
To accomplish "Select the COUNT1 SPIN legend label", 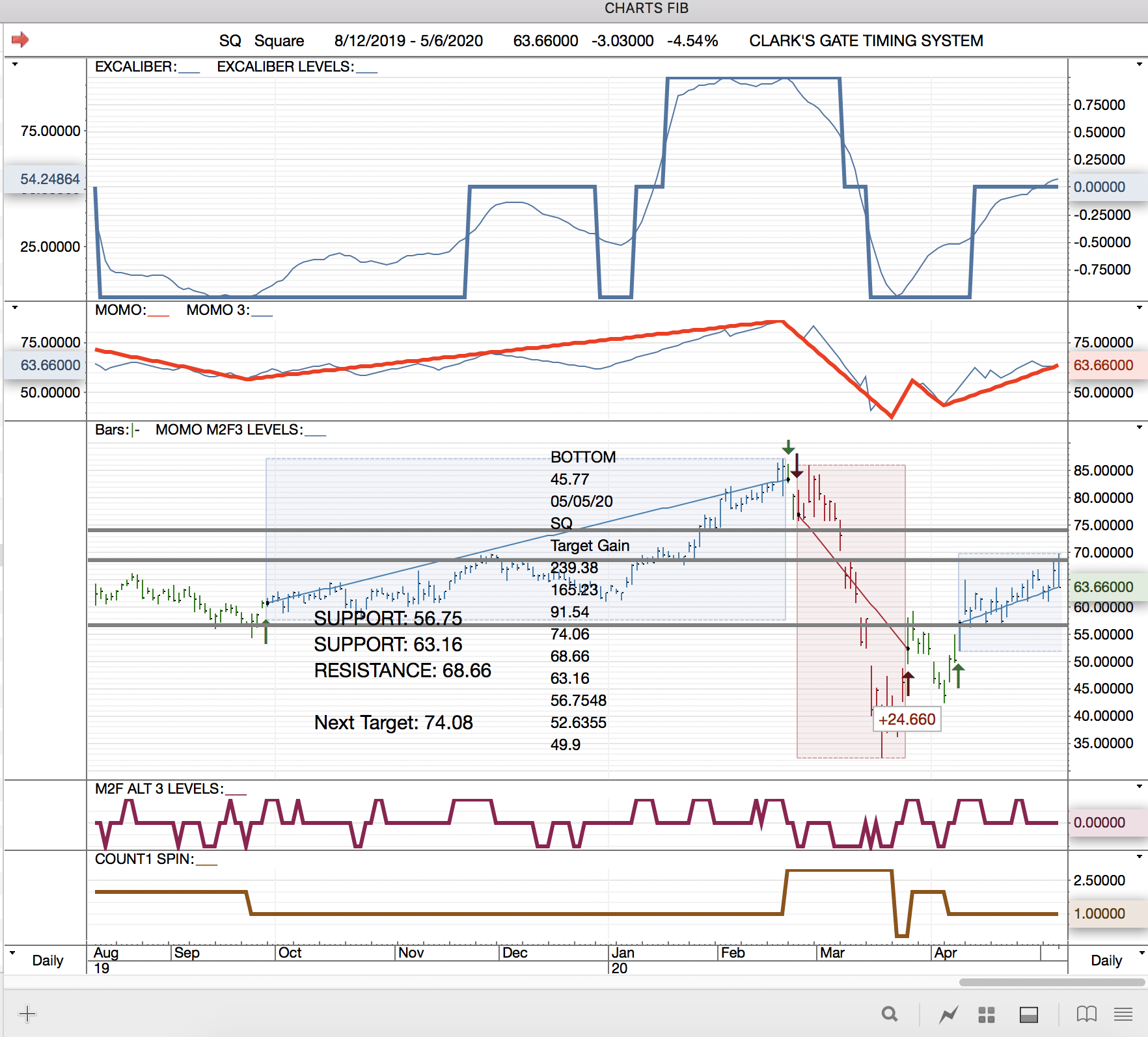I will (x=156, y=859).
